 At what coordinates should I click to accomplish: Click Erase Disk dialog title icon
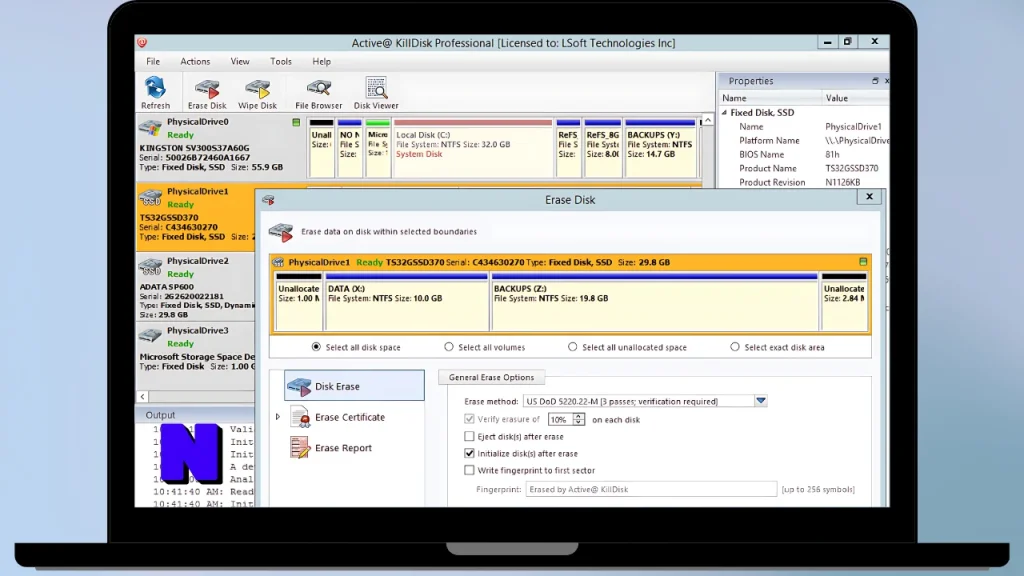coord(268,200)
